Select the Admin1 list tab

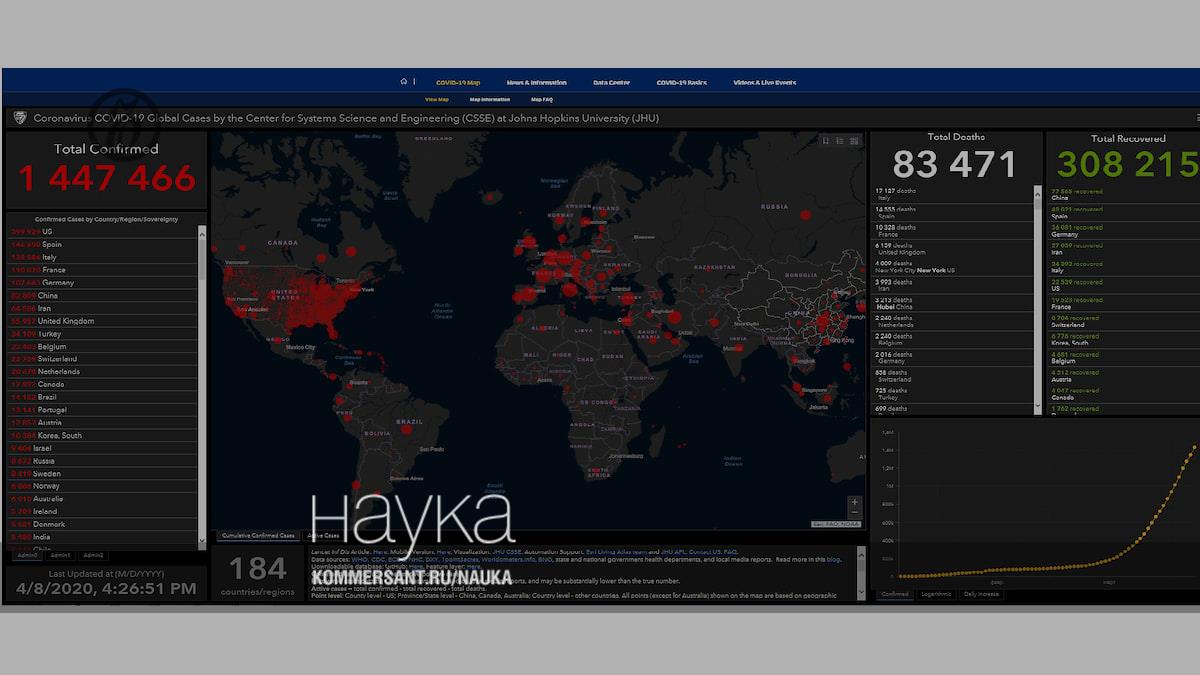point(61,555)
